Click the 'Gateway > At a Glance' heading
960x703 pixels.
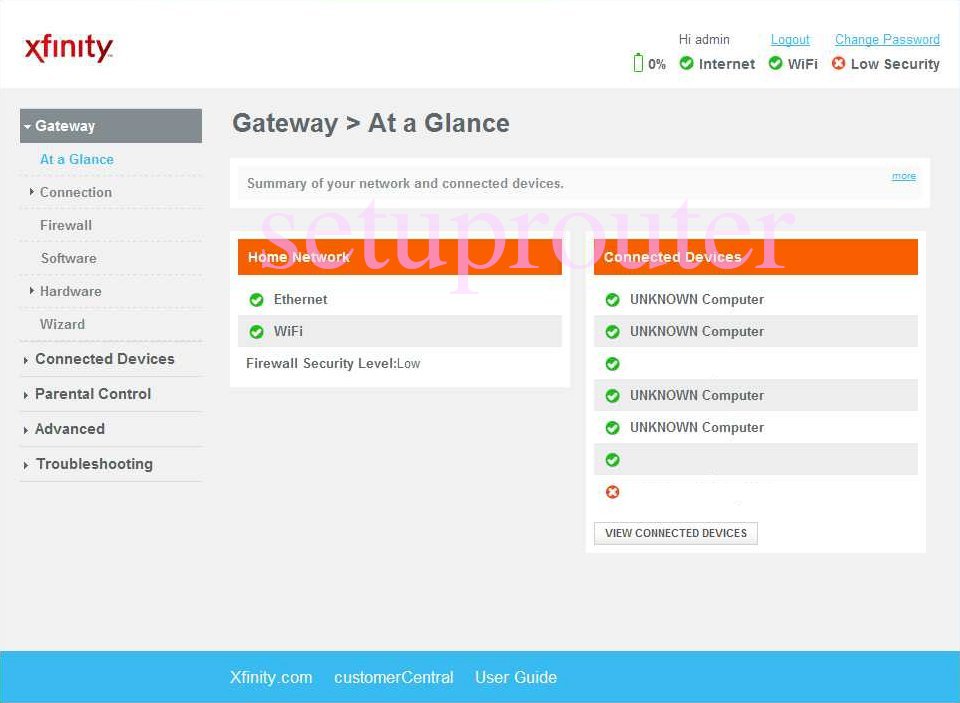click(371, 123)
